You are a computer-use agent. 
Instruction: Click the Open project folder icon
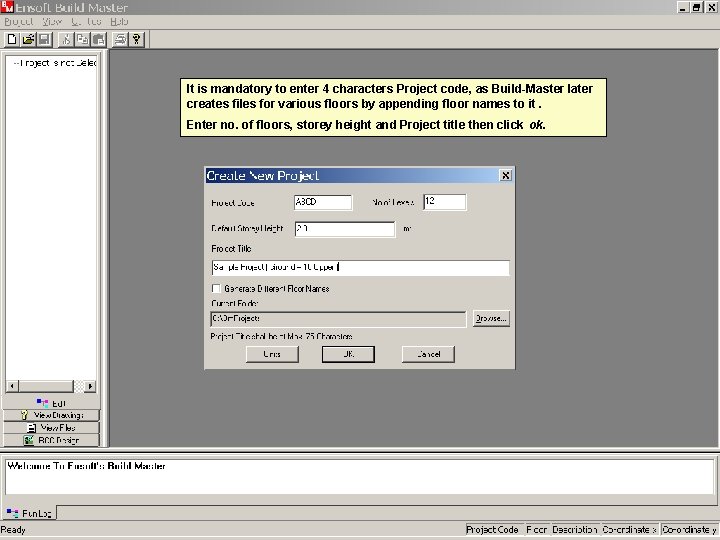[28, 39]
